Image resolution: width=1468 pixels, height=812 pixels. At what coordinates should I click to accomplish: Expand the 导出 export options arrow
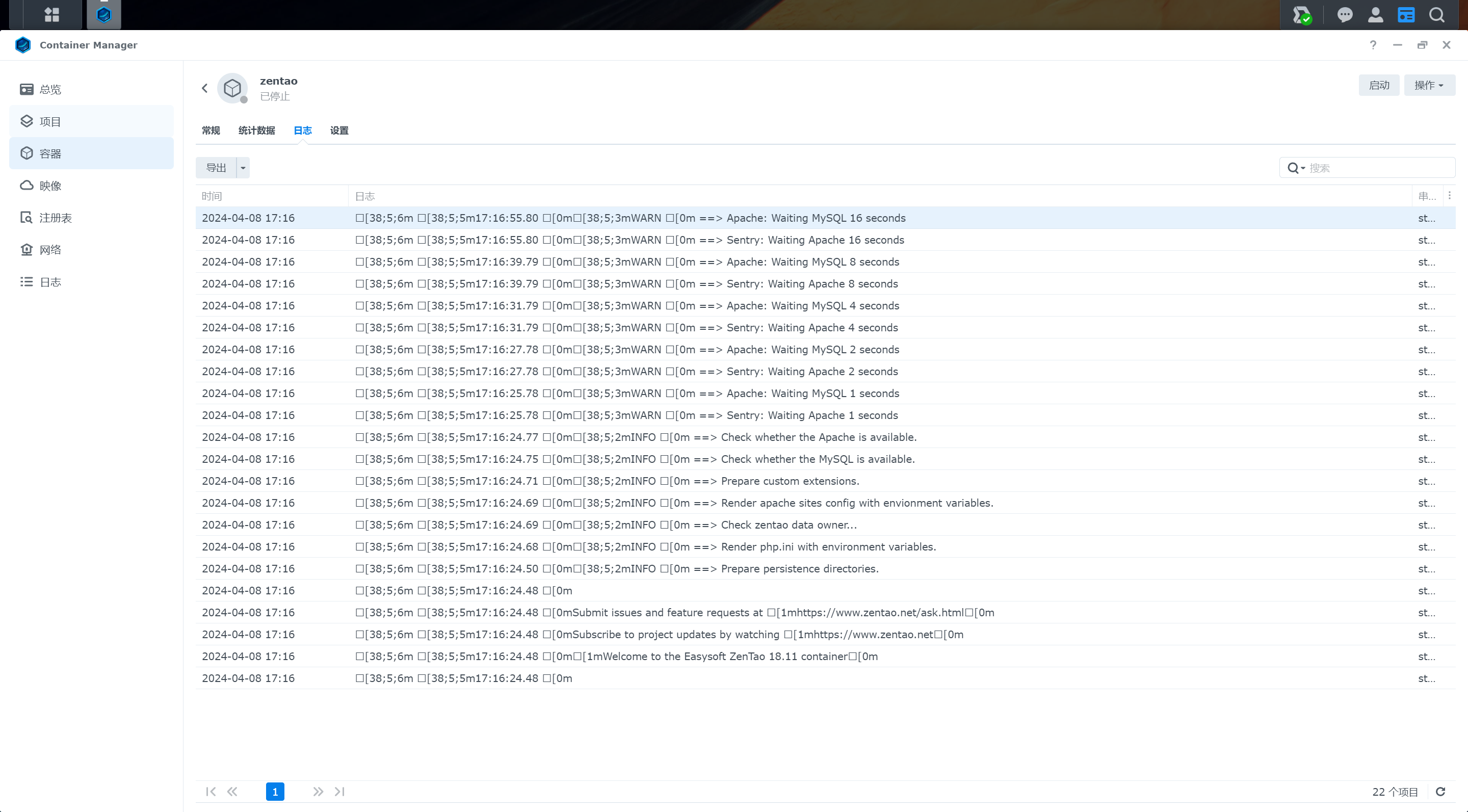tap(243, 168)
